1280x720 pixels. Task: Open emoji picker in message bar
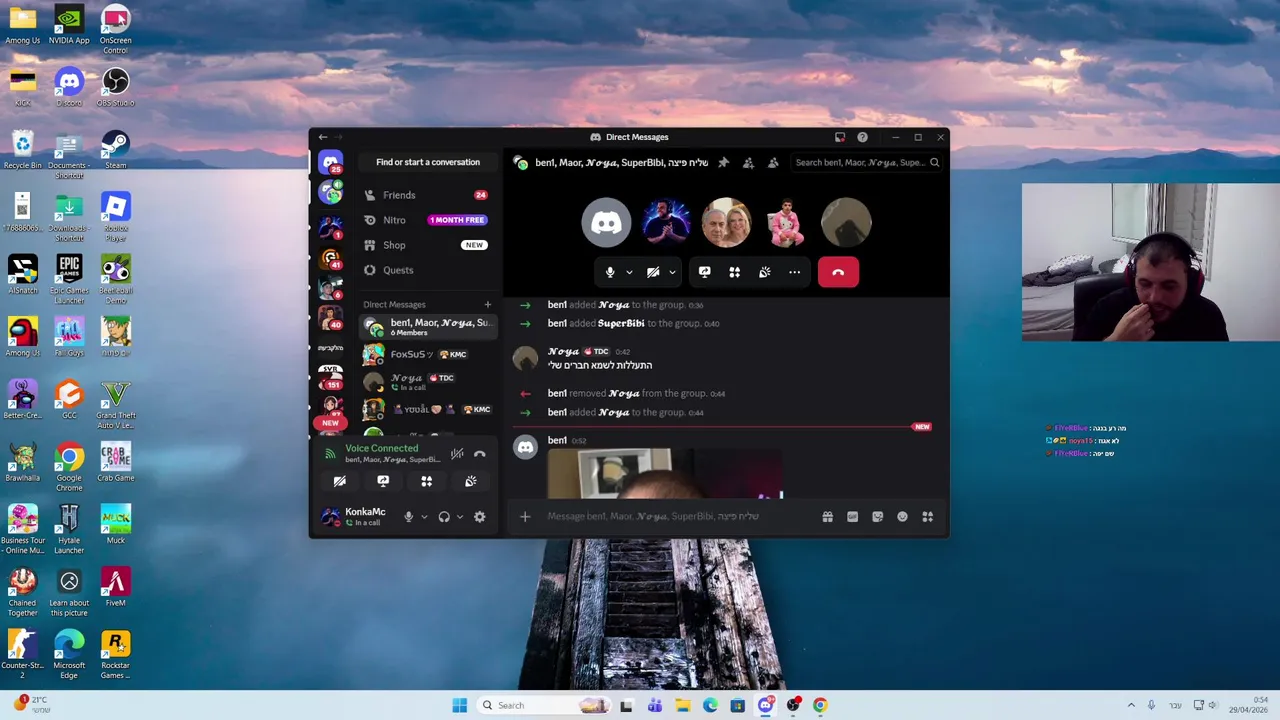[902, 517]
